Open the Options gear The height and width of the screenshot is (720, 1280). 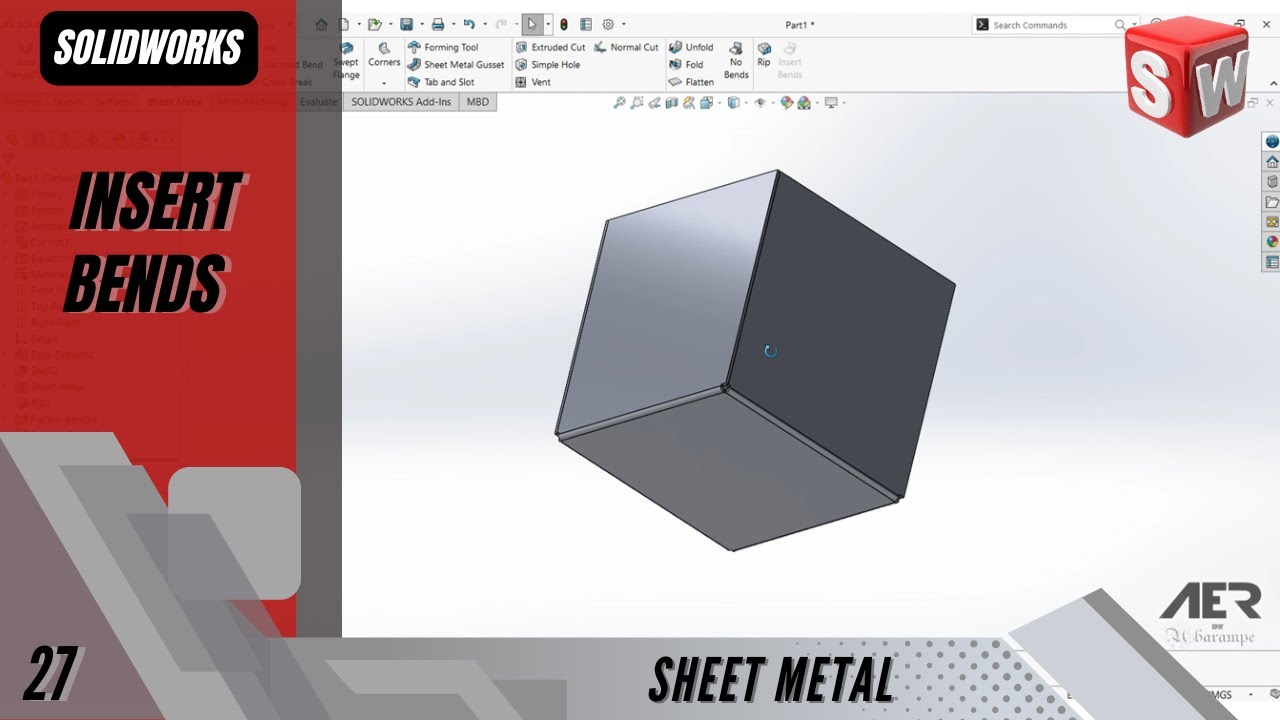(607, 24)
